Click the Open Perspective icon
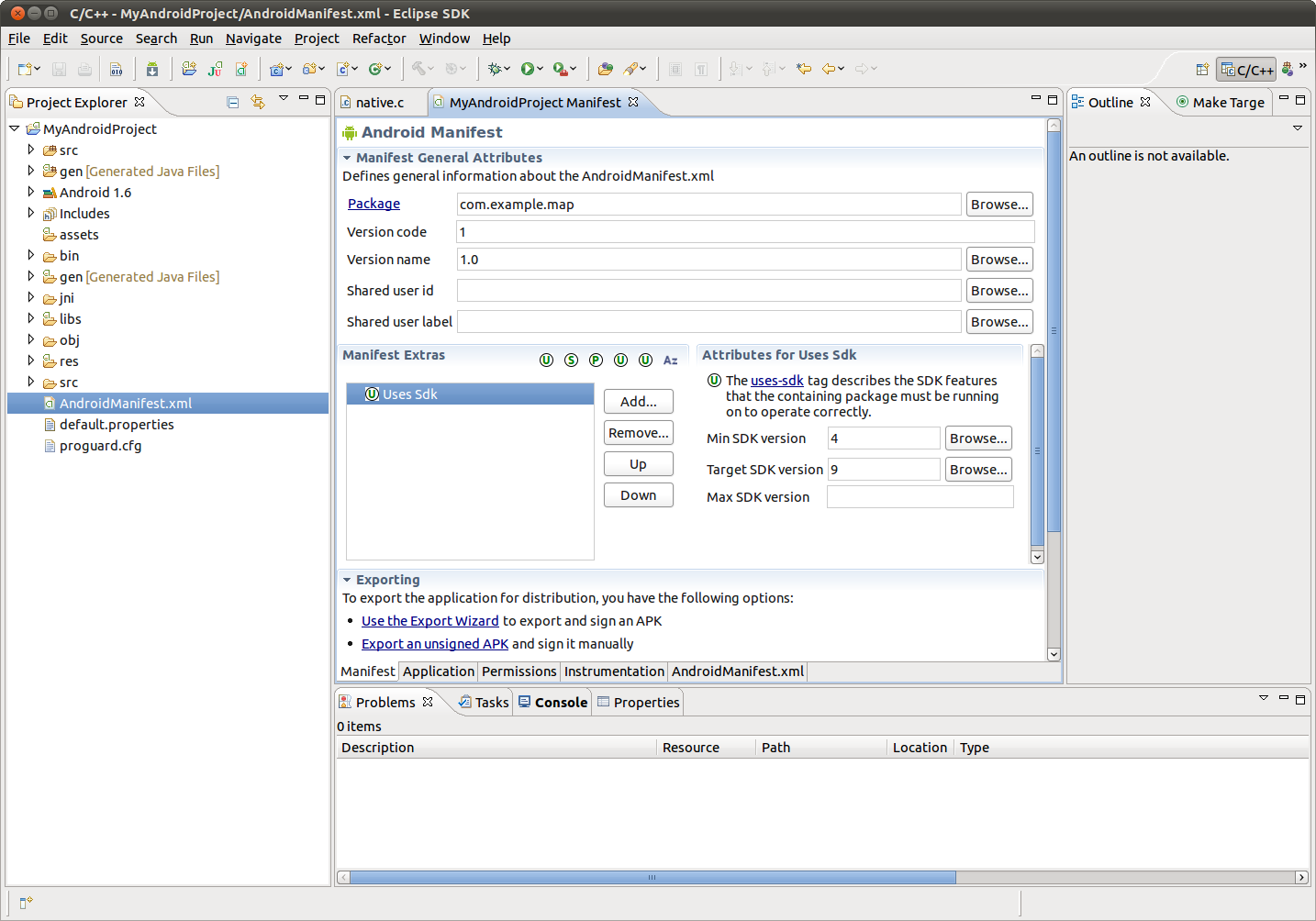This screenshot has width=1316, height=921. click(x=1202, y=70)
